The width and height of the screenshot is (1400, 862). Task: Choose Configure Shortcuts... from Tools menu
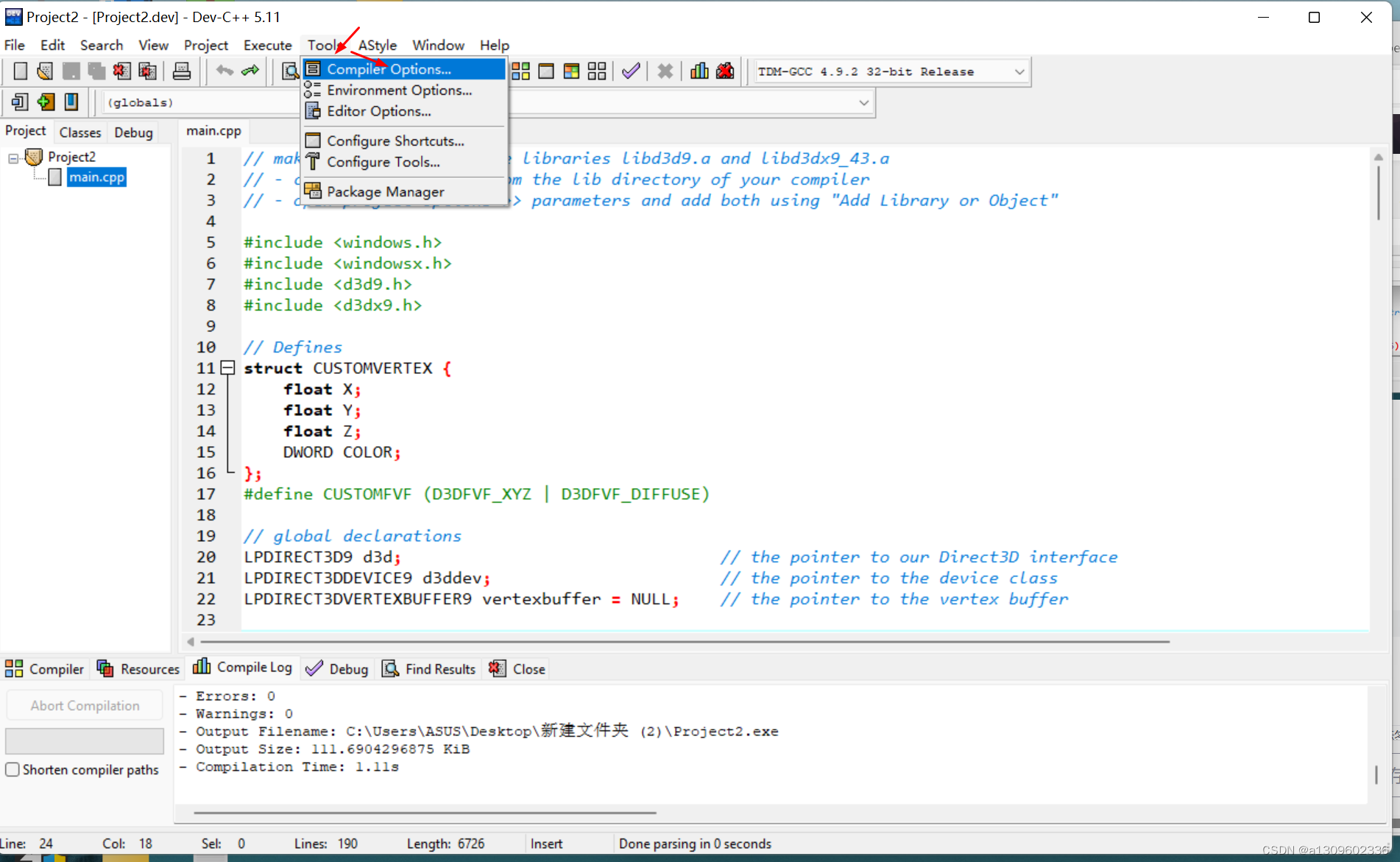coord(404,141)
